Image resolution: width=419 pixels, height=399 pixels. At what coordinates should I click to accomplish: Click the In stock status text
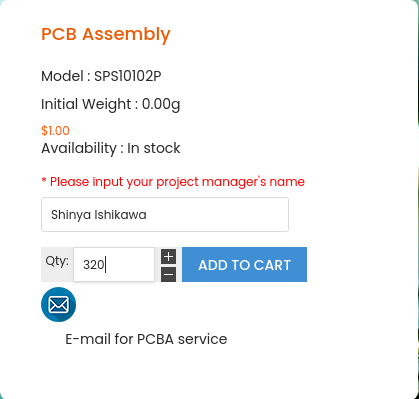click(x=154, y=148)
